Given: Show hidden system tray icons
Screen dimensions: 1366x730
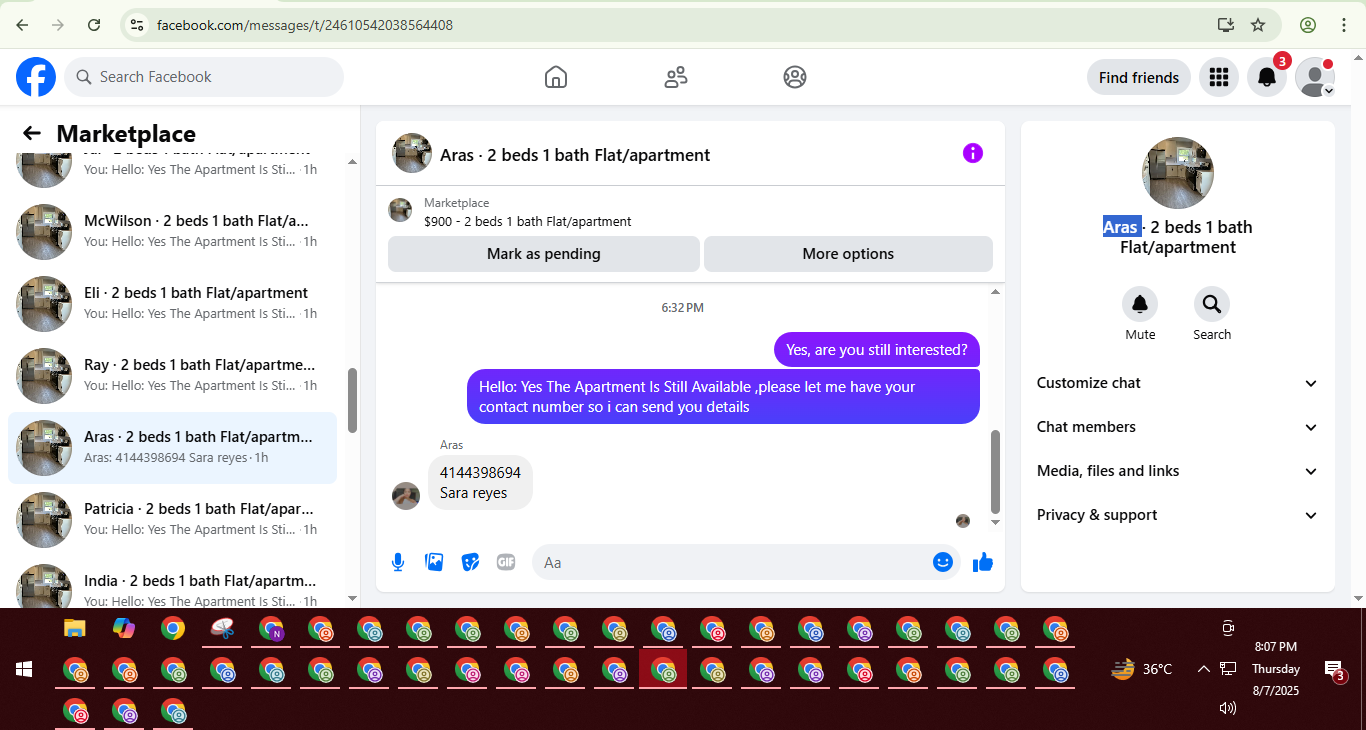Looking at the screenshot, I should [x=1203, y=669].
